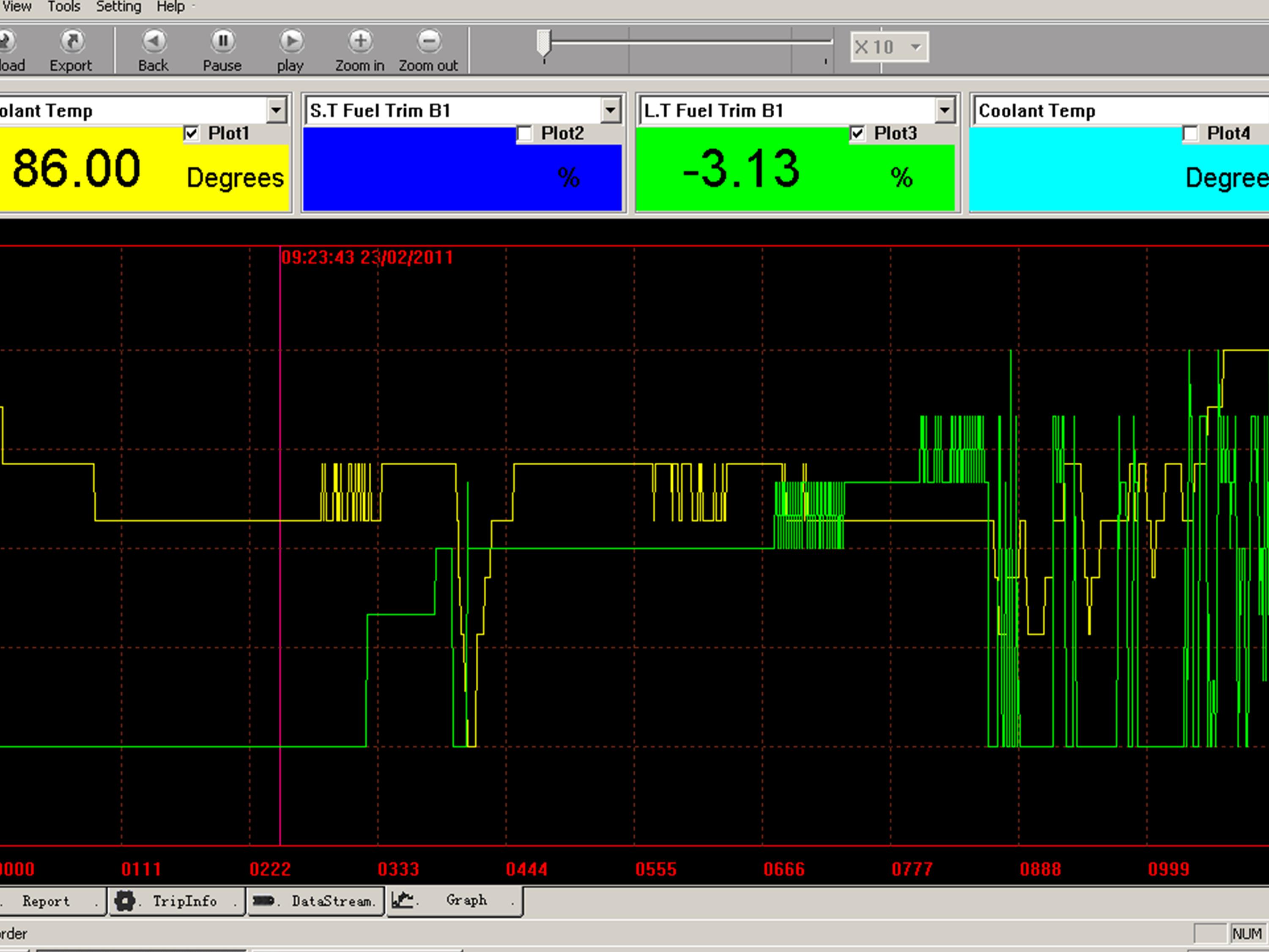Open the X10 speed dropdown
Viewport: 1269px width, 952px height.
915,47
